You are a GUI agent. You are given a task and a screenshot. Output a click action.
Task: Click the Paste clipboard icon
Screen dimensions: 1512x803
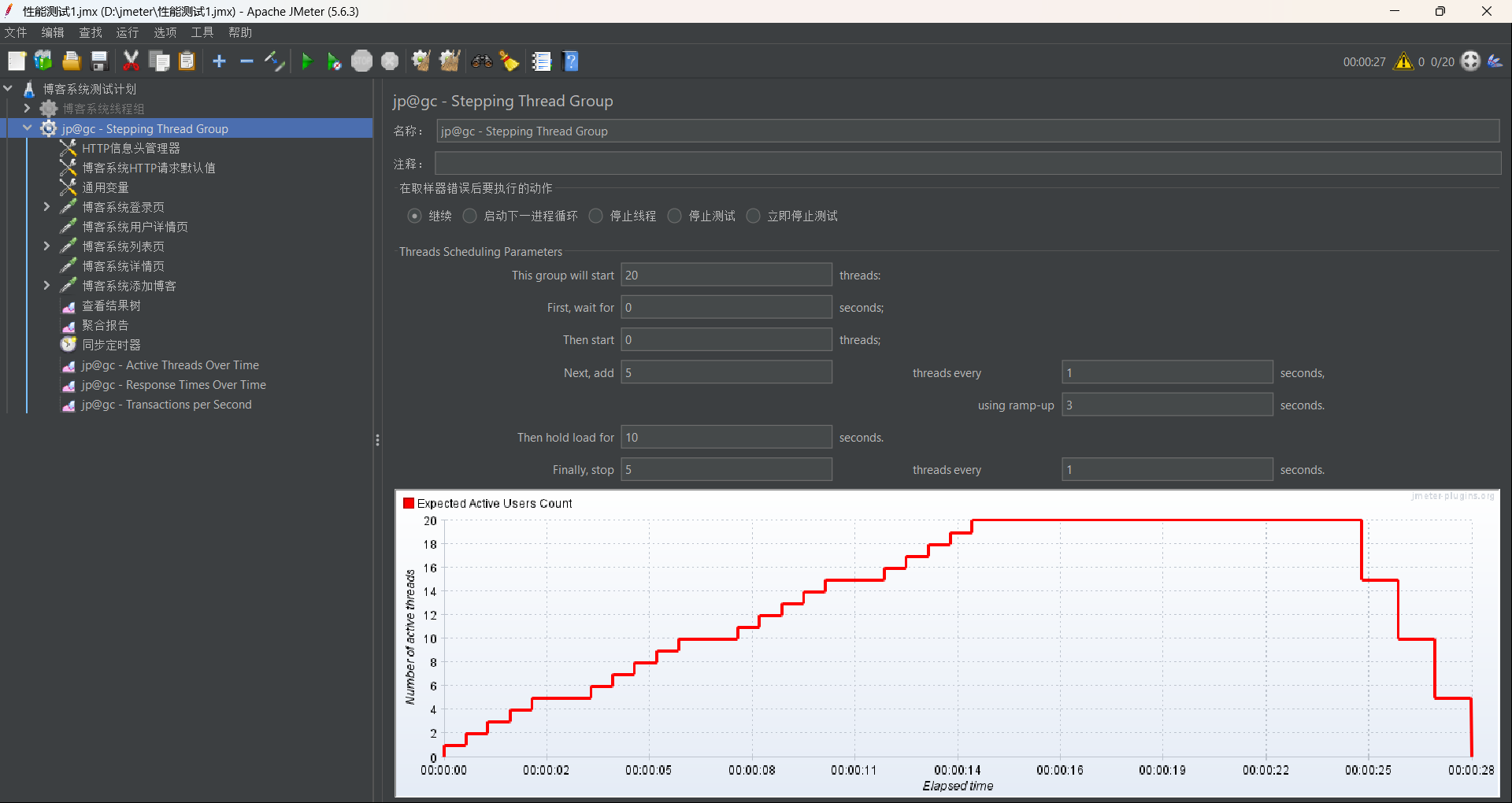(187, 61)
